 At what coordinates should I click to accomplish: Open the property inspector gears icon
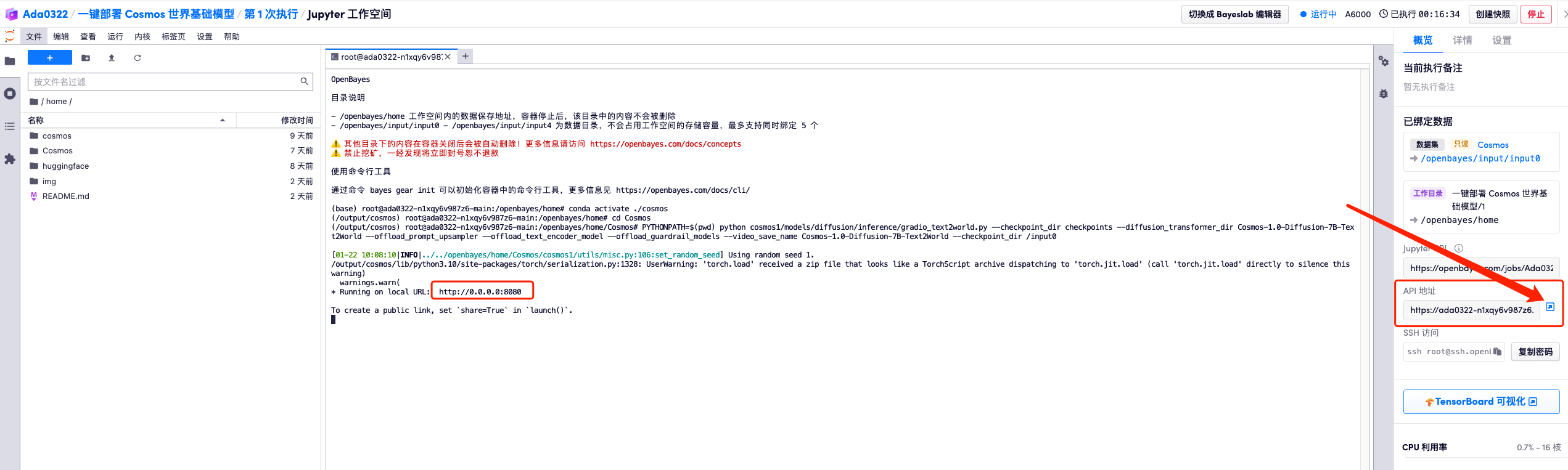coord(1384,62)
